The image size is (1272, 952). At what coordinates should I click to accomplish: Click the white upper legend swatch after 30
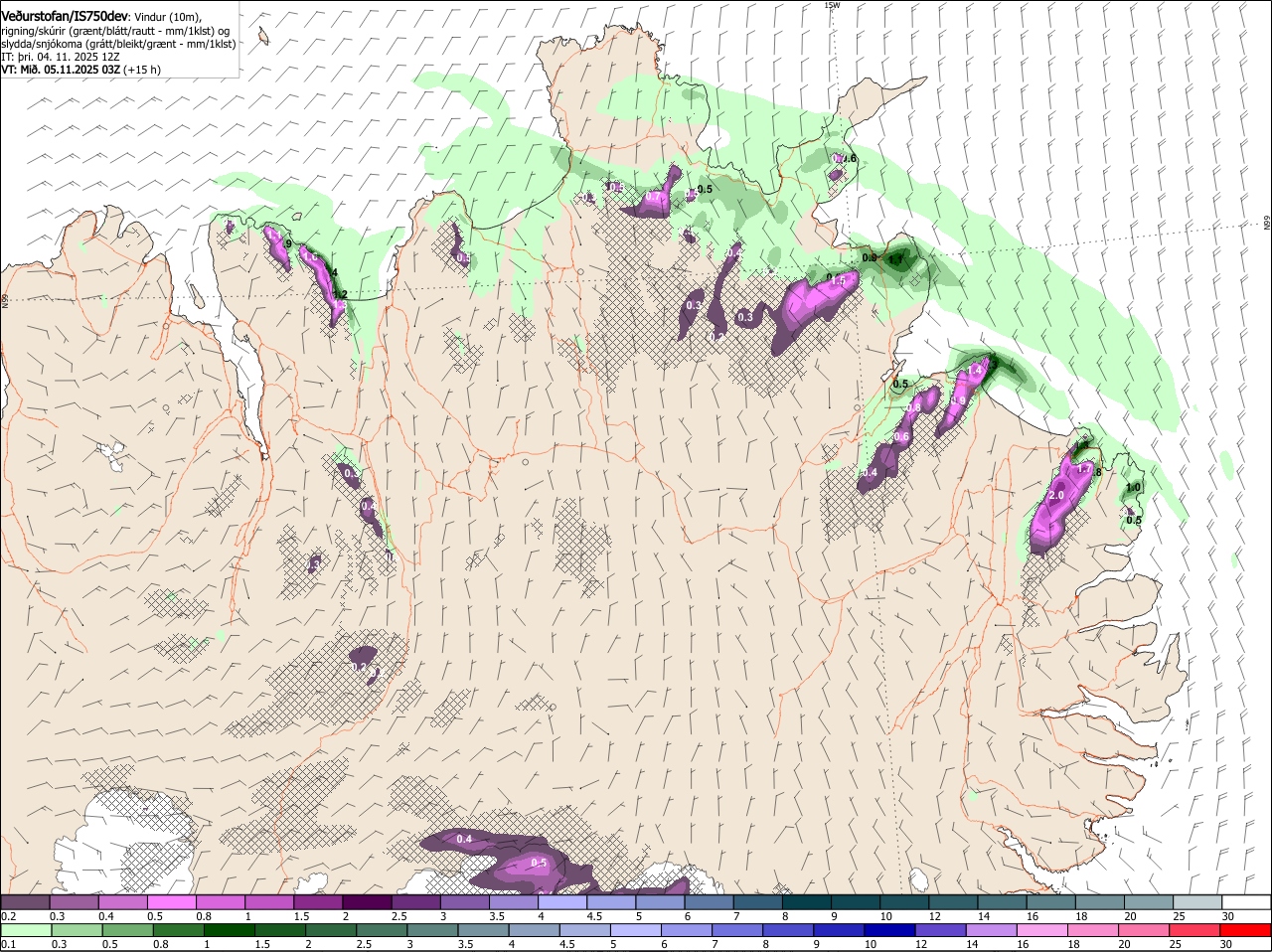[x=1248, y=902]
